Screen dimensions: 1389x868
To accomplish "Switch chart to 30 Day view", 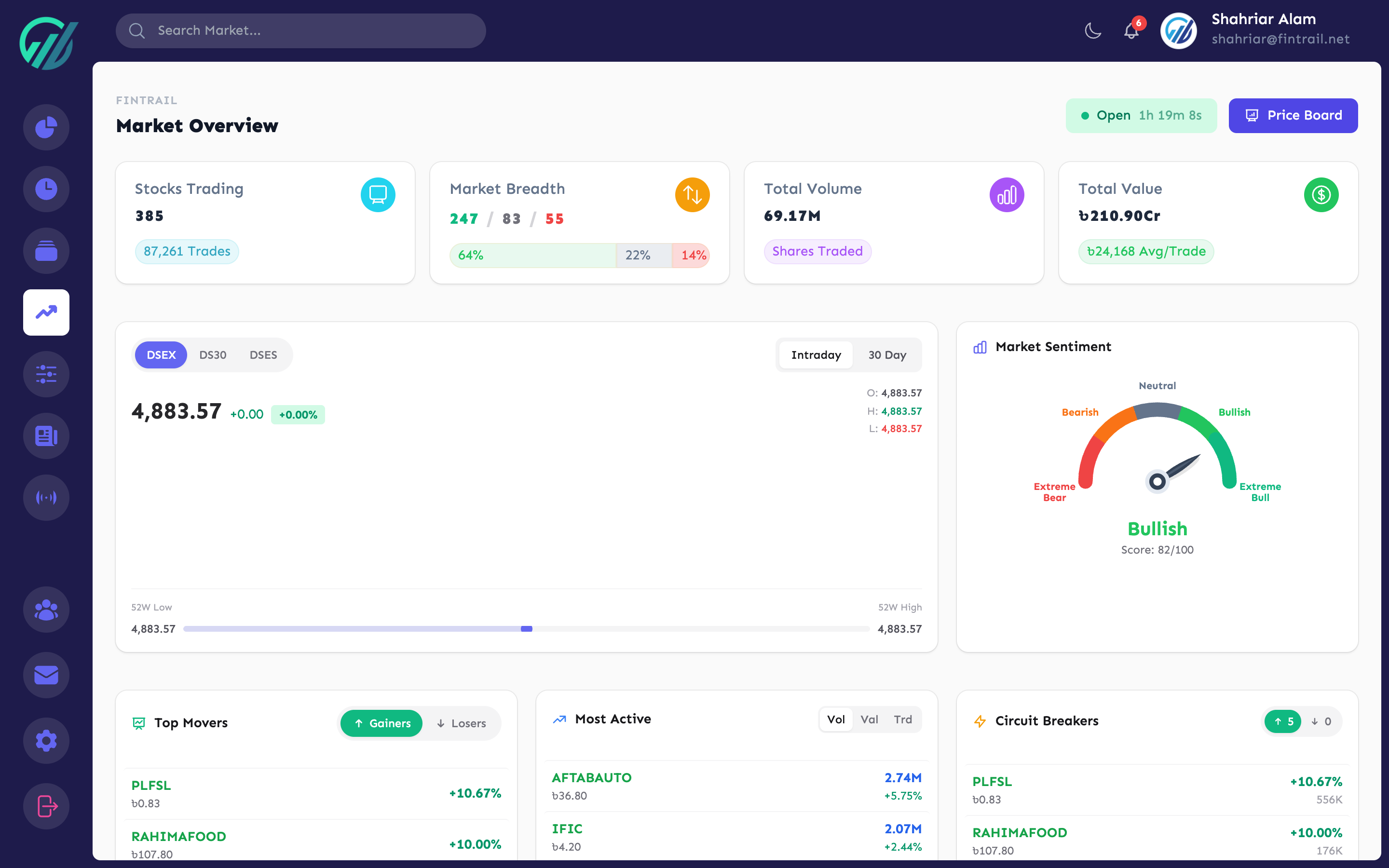I will tap(887, 355).
